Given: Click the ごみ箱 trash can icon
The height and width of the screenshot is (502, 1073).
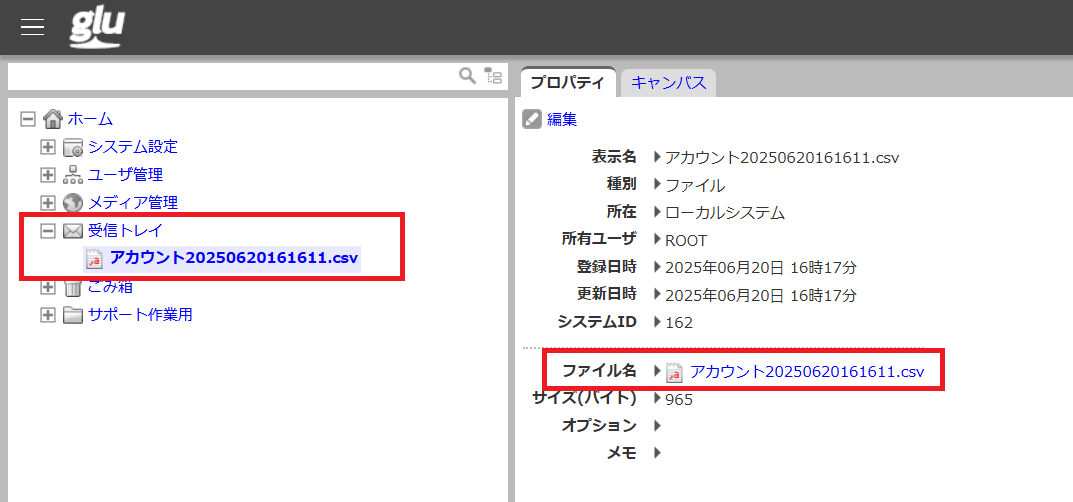Looking at the screenshot, I should click(73, 288).
